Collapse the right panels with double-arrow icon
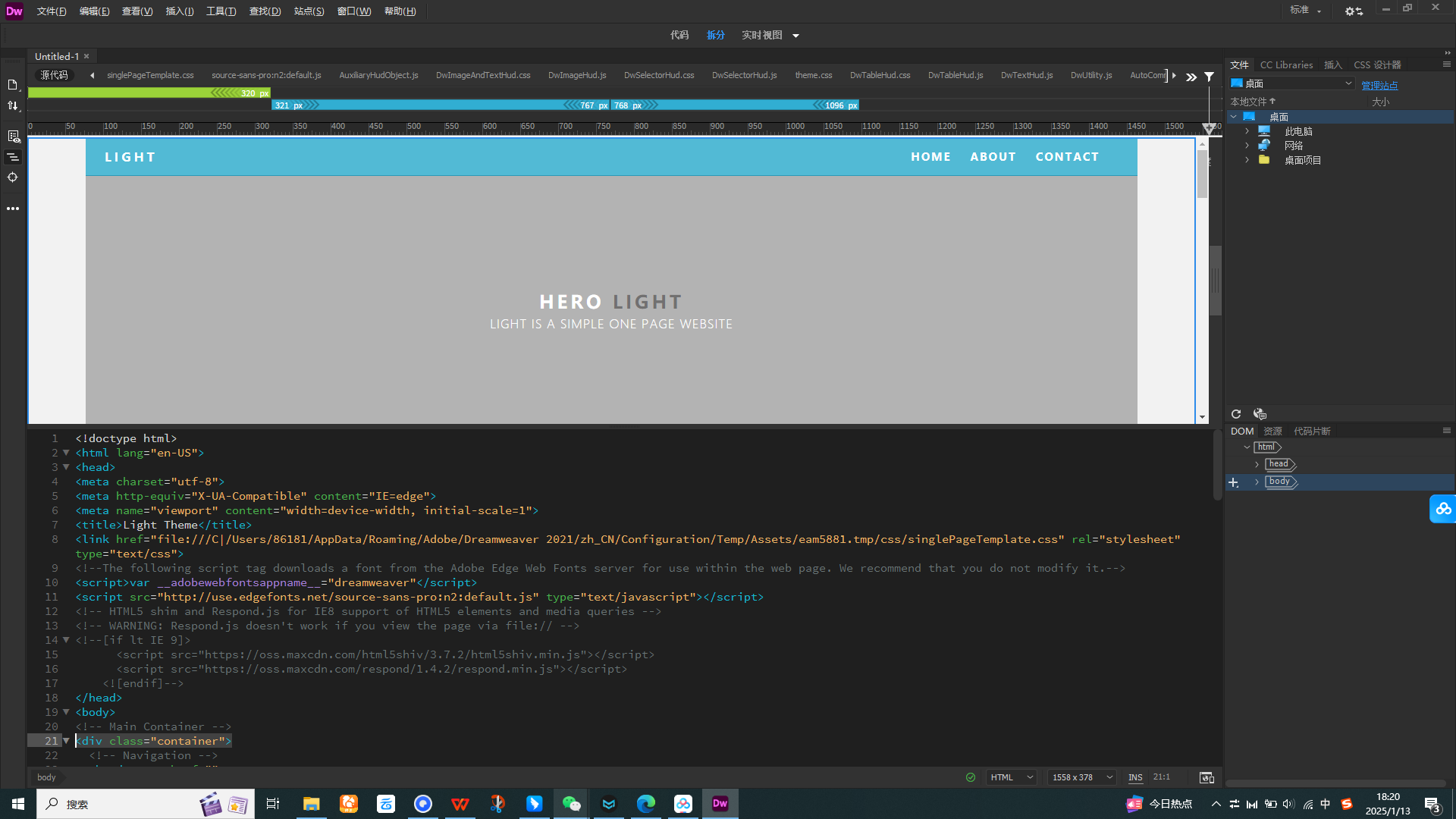Viewport: 1456px width, 819px height. coord(1448,52)
